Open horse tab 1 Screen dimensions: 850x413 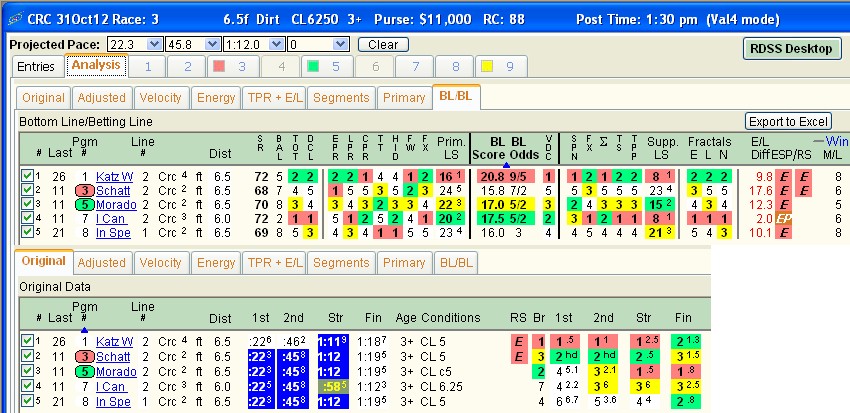pyautogui.click(x=147, y=67)
